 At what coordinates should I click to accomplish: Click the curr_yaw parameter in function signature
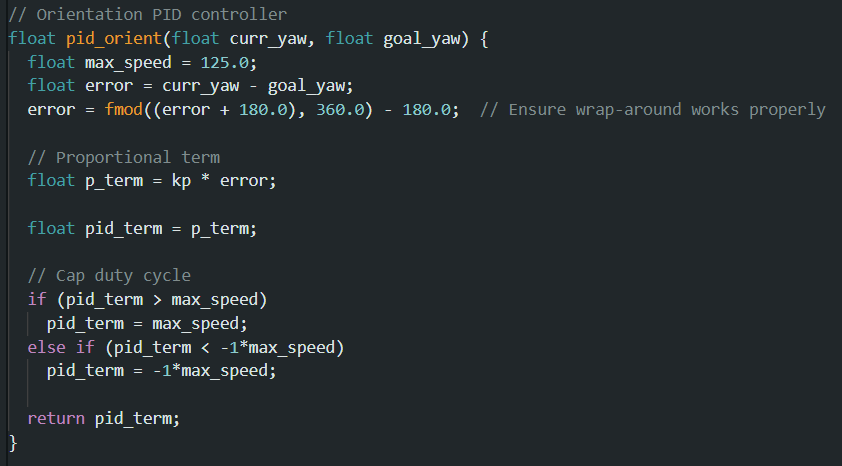[x=268, y=39]
